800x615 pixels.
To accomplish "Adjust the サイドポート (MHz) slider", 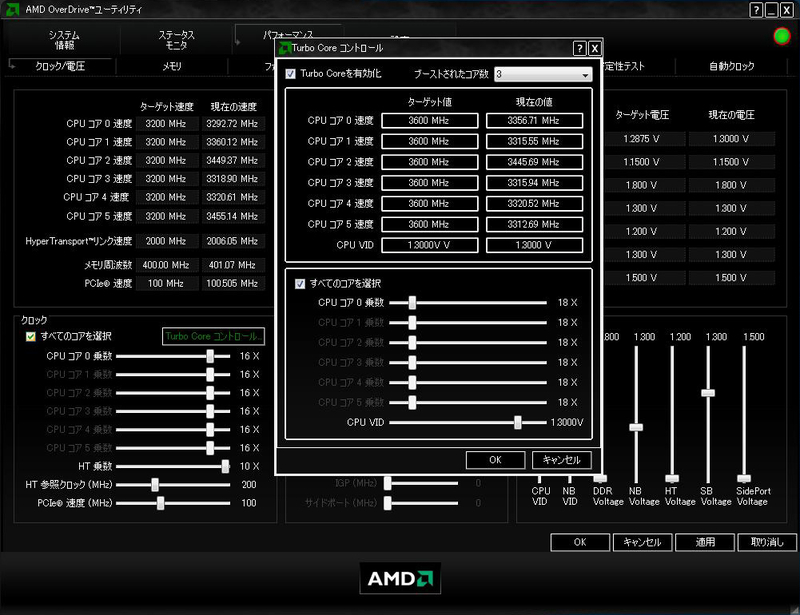I will pyautogui.click(x=388, y=503).
